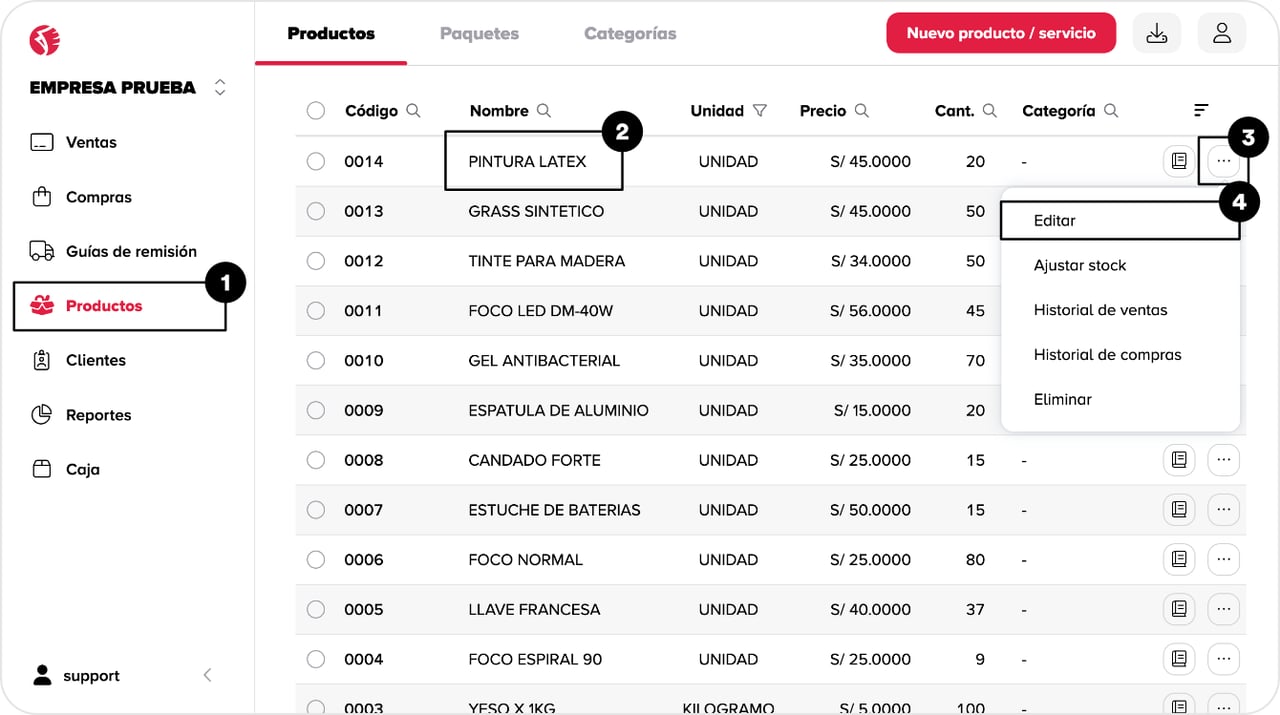Viewport: 1280px width, 715px height.
Task: Select the row checkbox for PINTURA LATEX
Action: coord(316,161)
